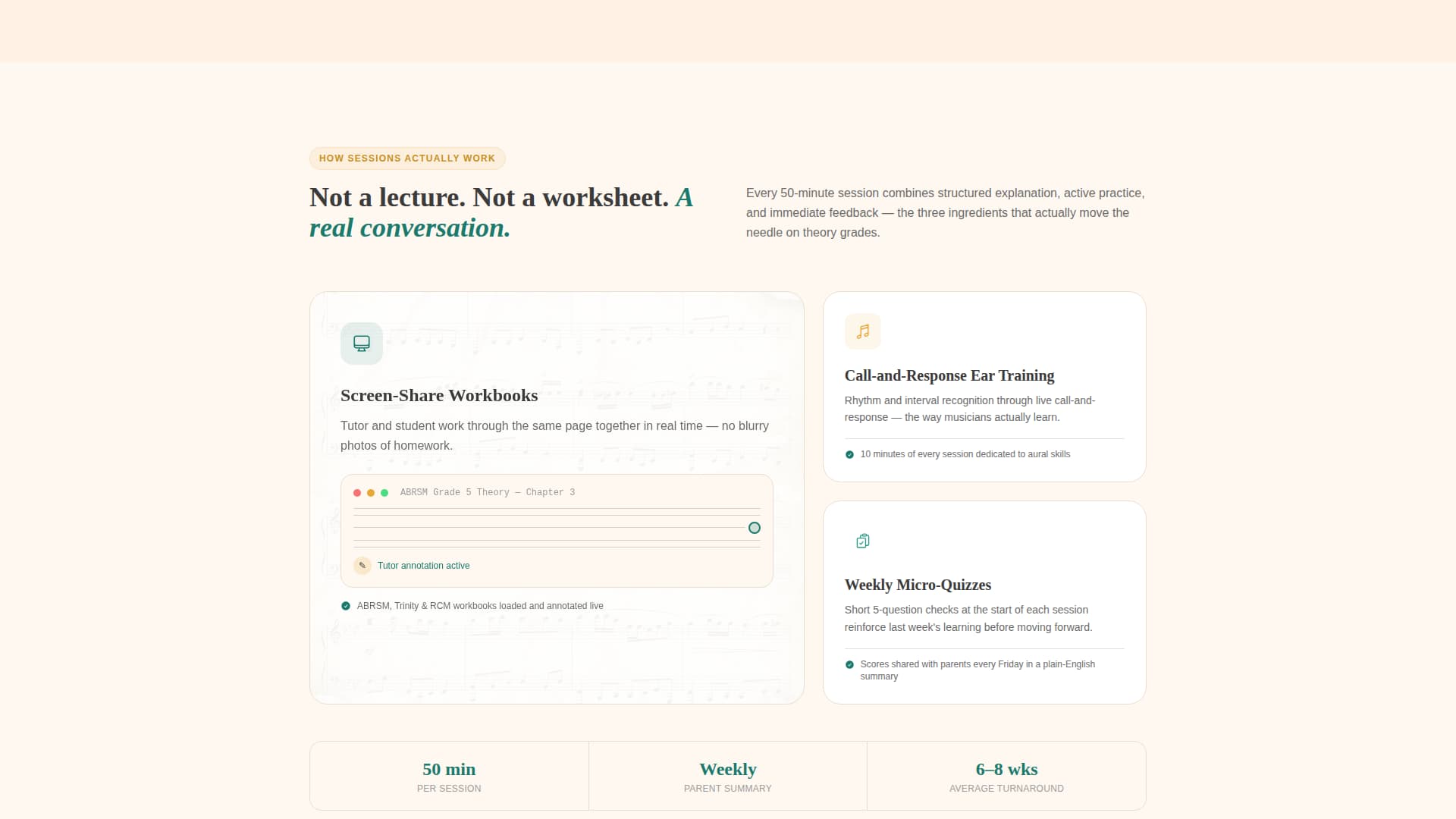Click the music note ear training icon
This screenshot has width=1456, height=819.
click(x=863, y=331)
